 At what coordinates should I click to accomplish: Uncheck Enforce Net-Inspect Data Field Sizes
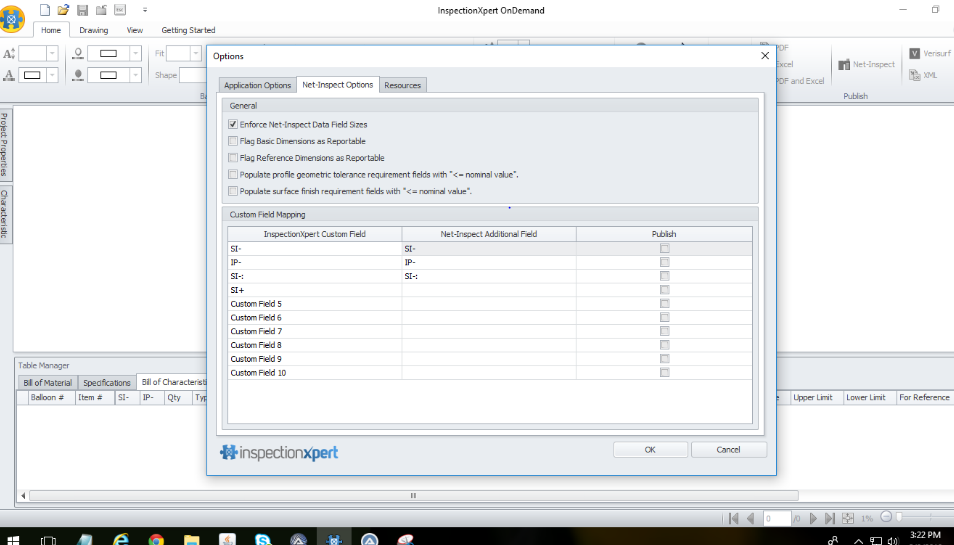coord(232,124)
